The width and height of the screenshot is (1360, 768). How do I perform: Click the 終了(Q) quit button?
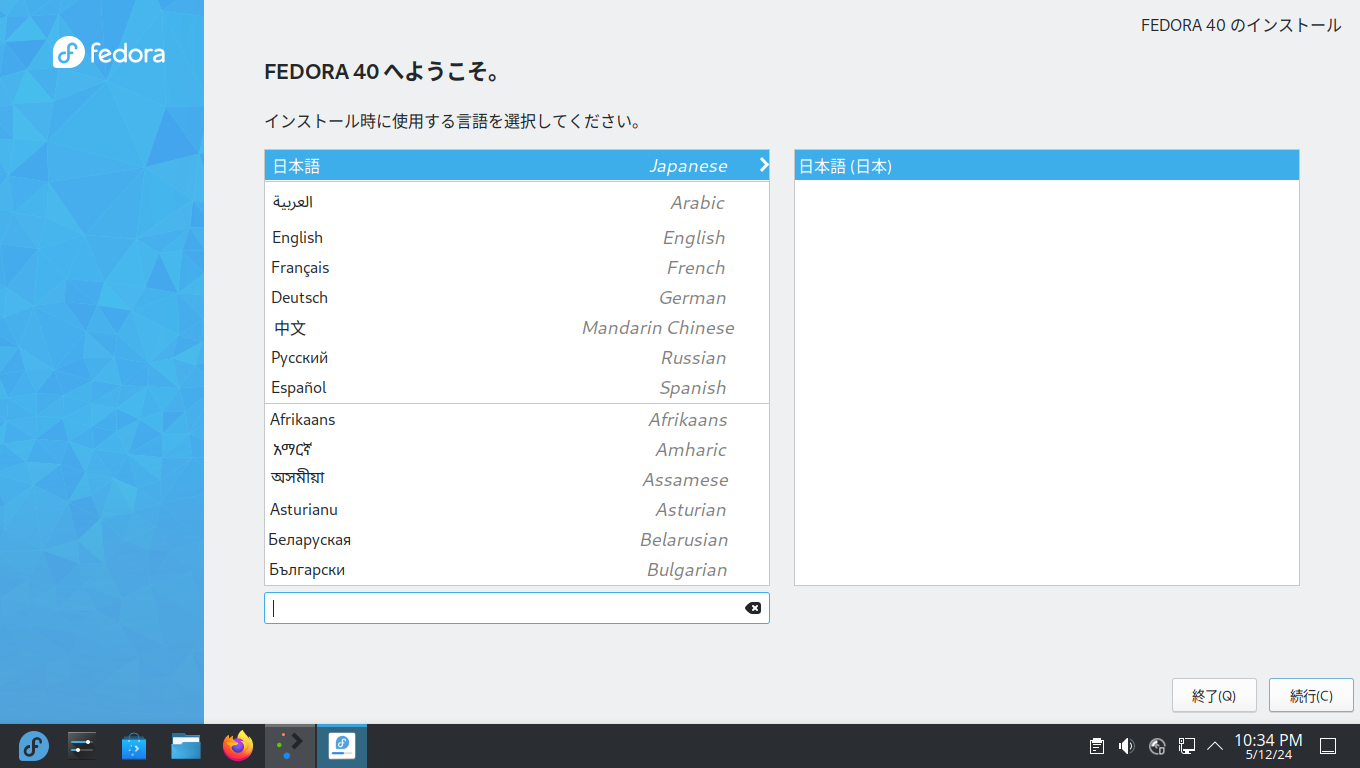(1214, 695)
